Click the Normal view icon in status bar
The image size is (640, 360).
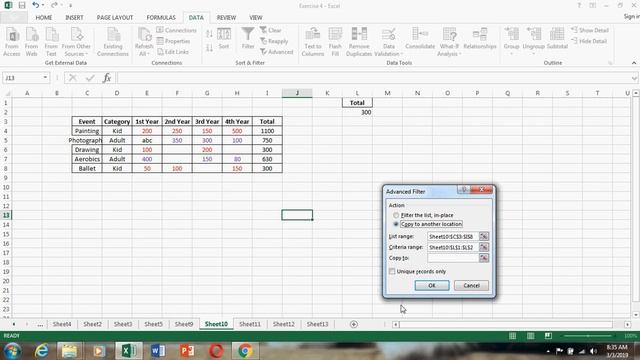[512, 336]
